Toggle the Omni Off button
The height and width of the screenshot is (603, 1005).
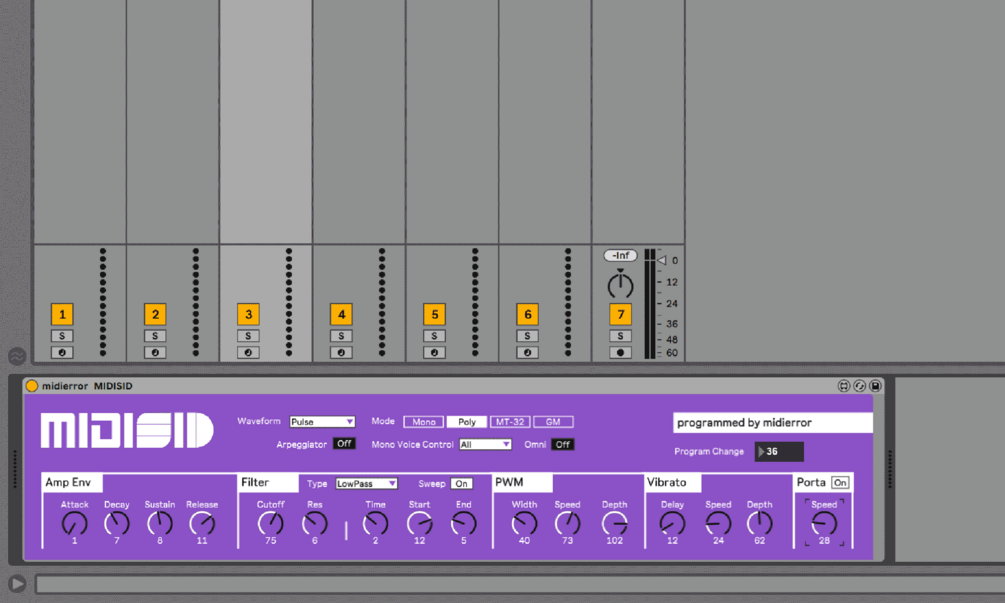tap(563, 444)
